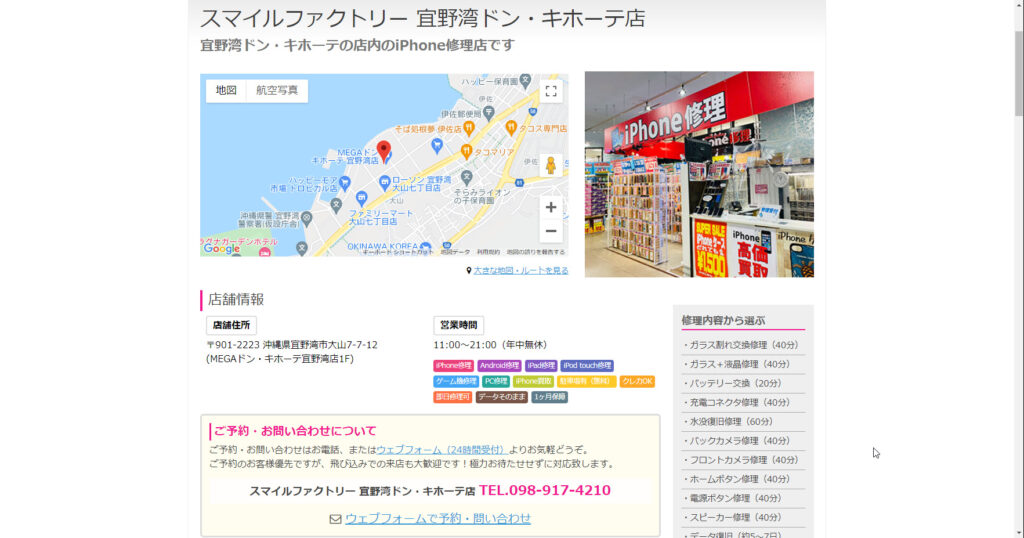Click the タコマリア restaurant marker

pyautogui.click(x=466, y=151)
